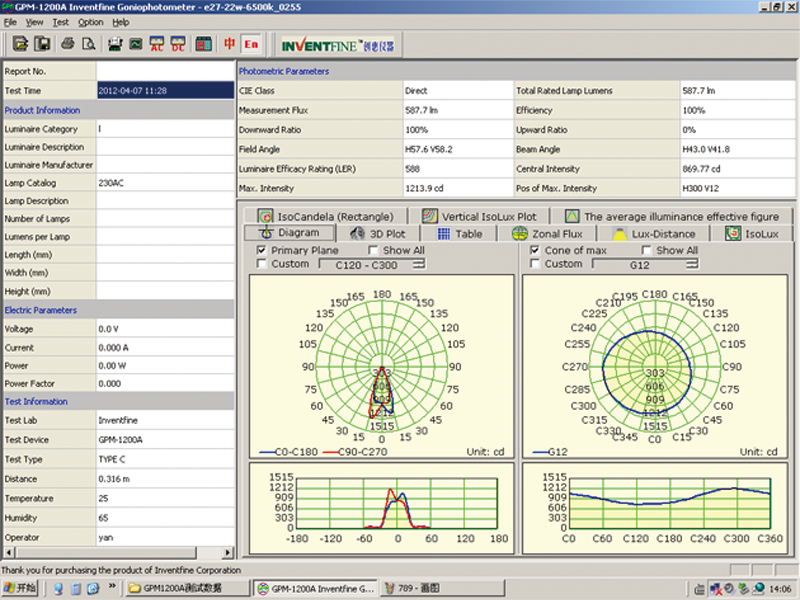Screen dimensions: 800x600
Task: Open the View menu
Action: [x=35, y=21]
